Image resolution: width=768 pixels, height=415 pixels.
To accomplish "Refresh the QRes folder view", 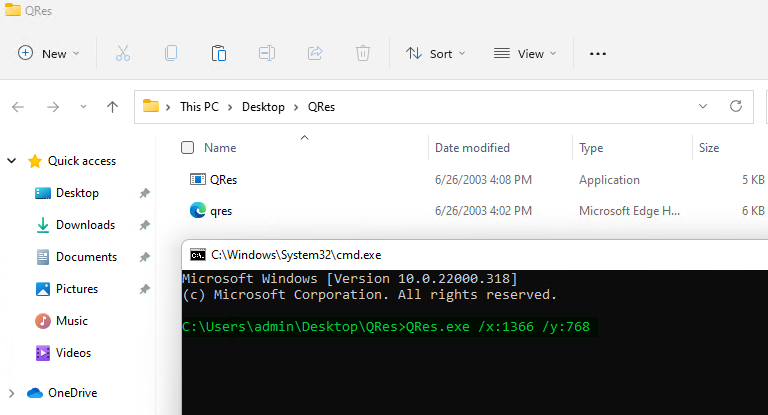I will (736, 106).
